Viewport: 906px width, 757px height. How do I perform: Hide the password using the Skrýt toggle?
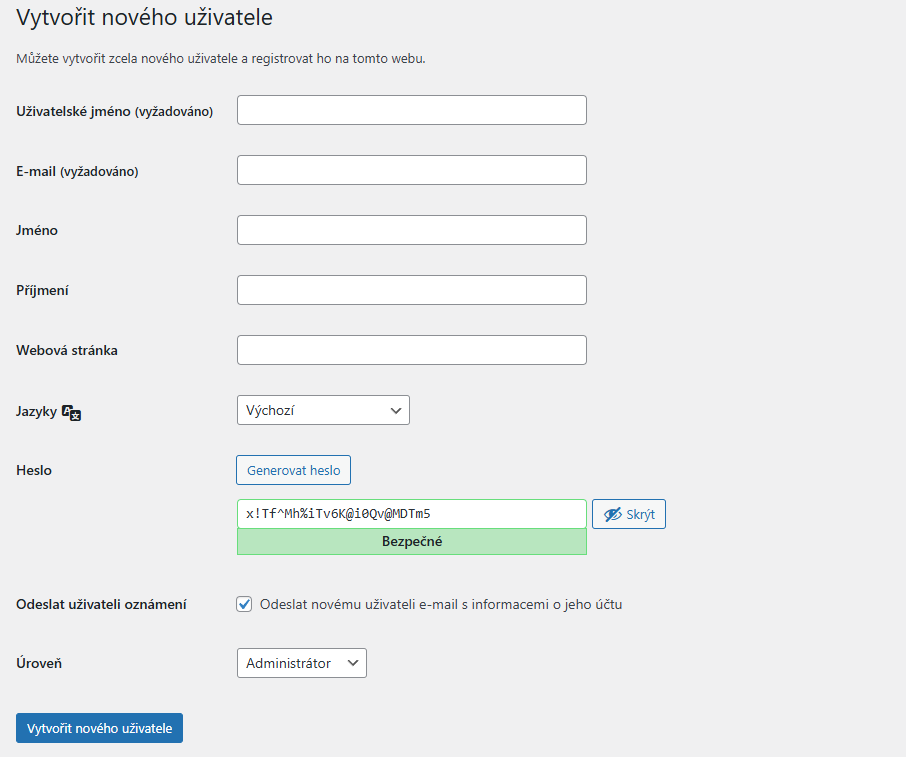pyautogui.click(x=628, y=513)
